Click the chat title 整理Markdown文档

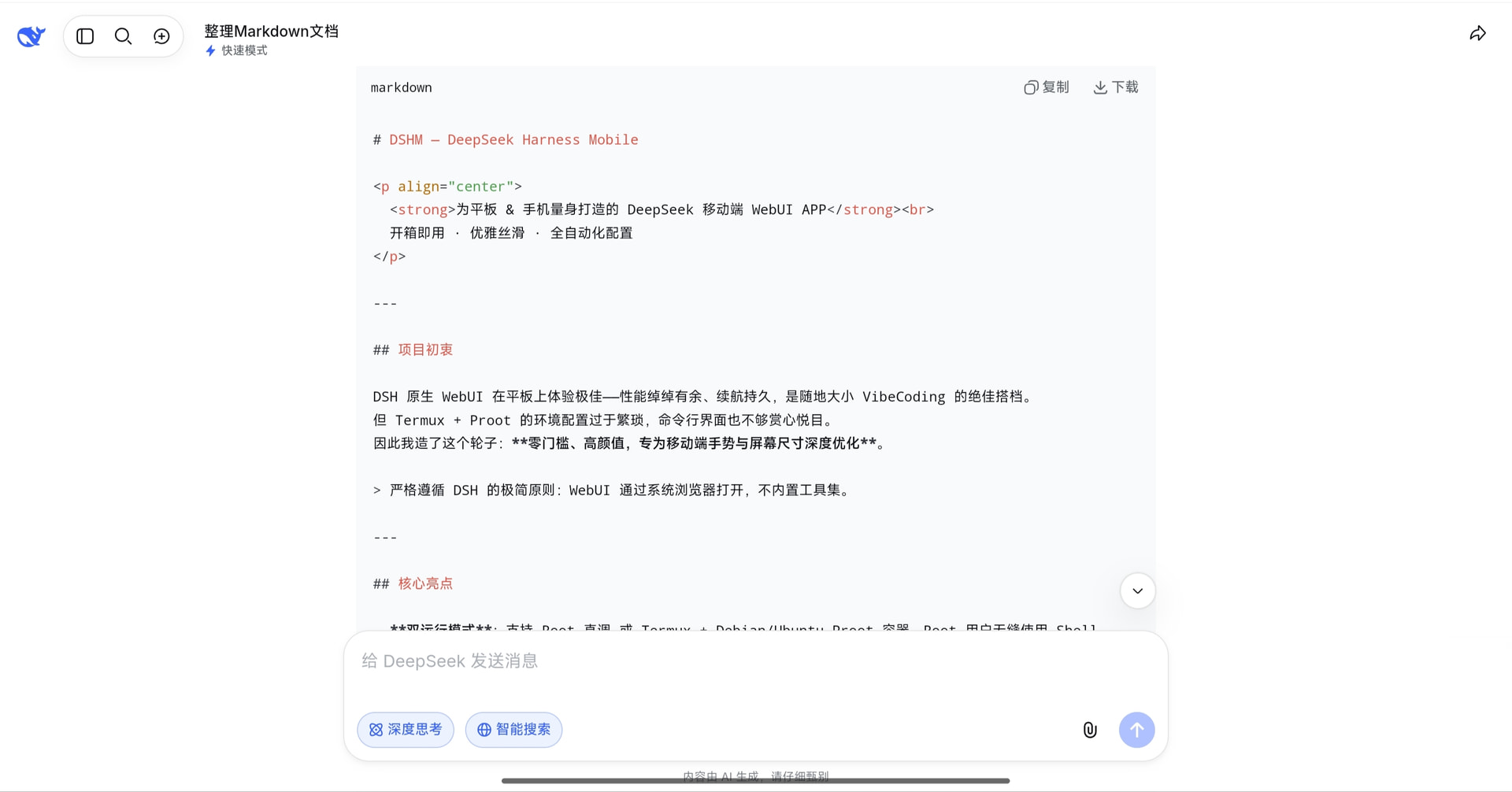pyautogui.click(x=272, y=31)
